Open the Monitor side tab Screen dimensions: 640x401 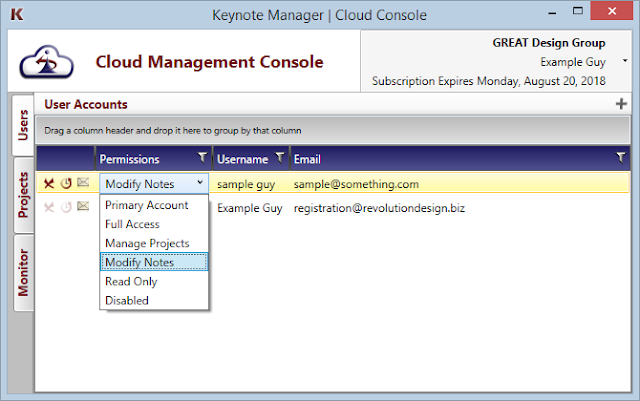click(x=23, y=273)
